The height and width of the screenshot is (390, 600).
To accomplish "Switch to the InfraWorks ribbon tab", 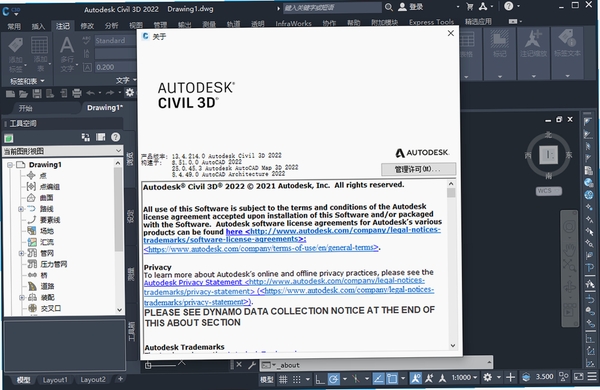I will click(293, 24).
